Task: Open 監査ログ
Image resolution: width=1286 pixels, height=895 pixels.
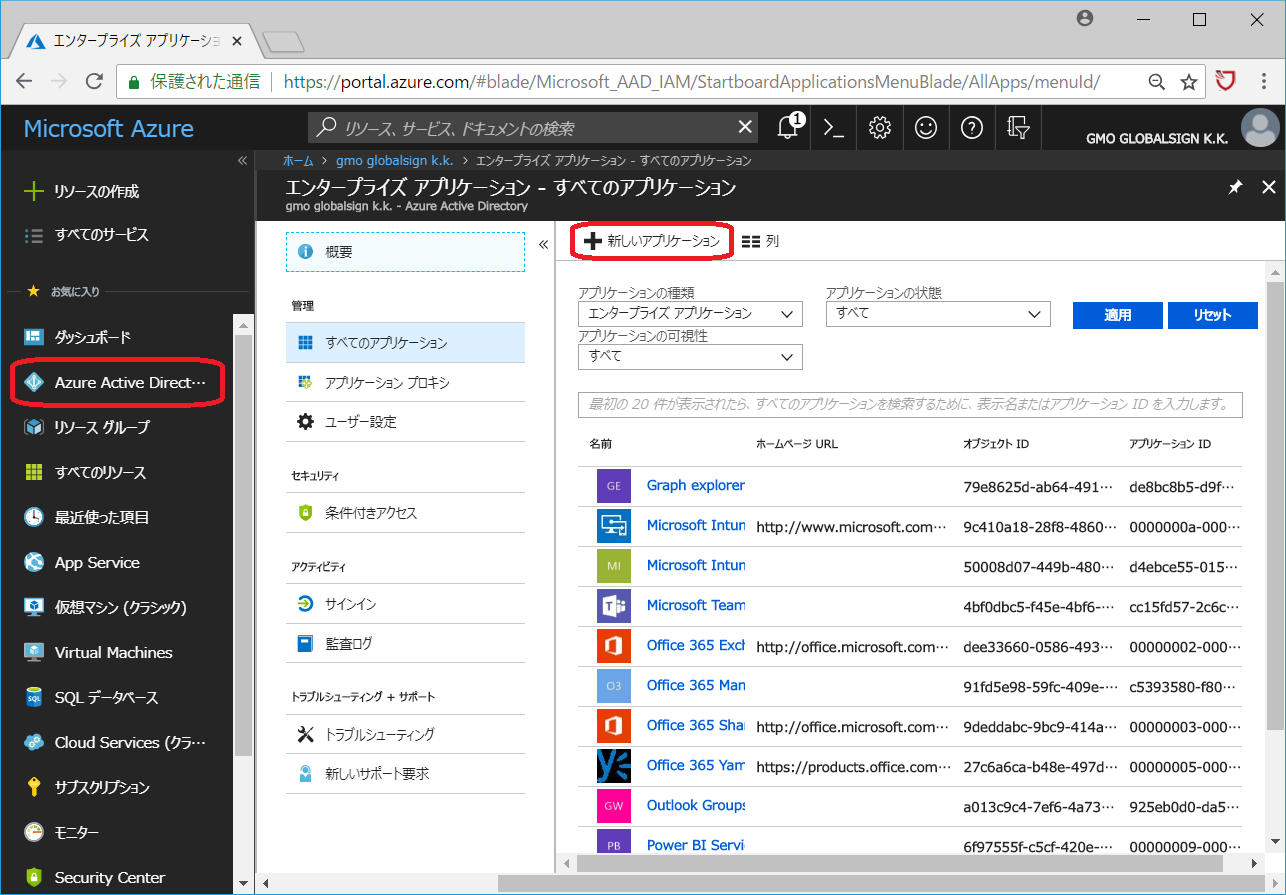Action: pyautogui.click(x=405, y=643)
